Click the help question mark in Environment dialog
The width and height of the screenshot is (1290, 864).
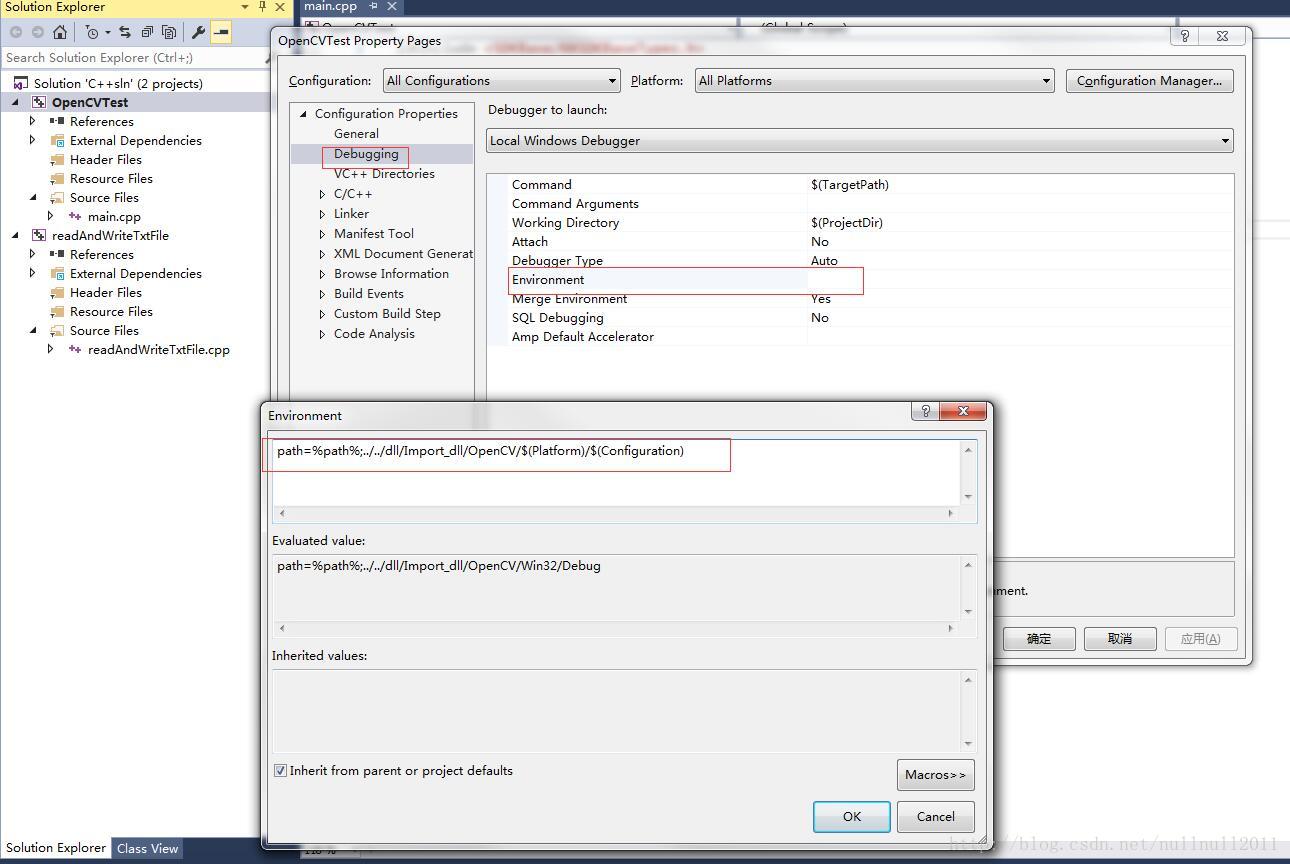925,411
